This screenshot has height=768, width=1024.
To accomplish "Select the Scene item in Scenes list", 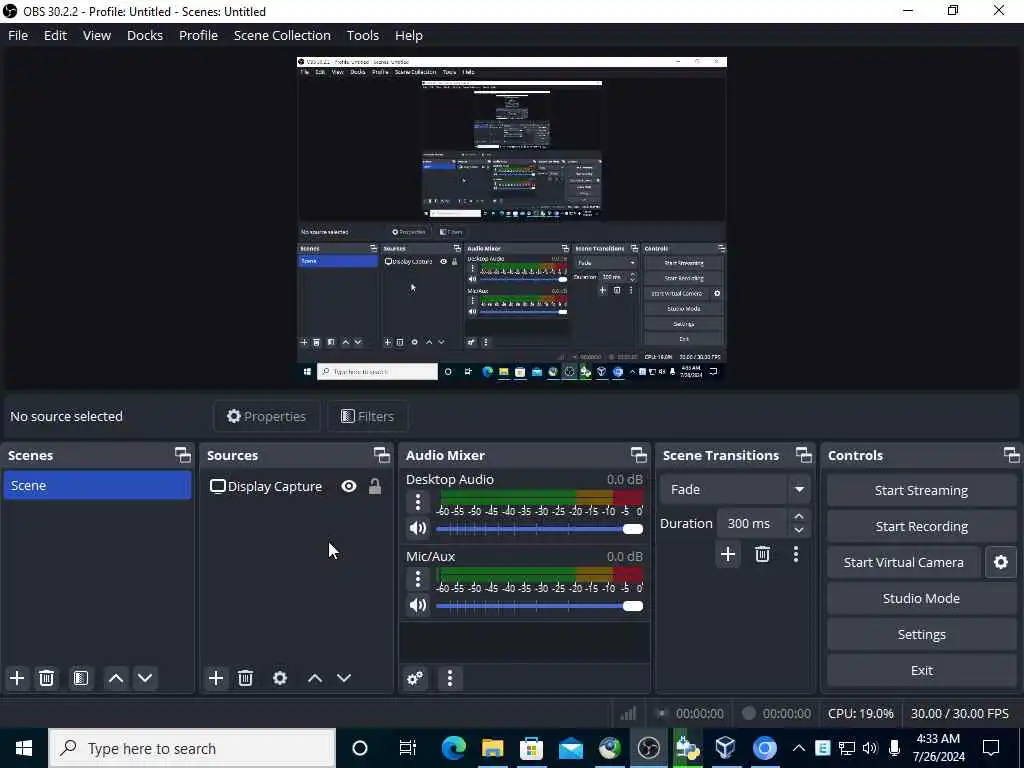I will click(97, 486).
